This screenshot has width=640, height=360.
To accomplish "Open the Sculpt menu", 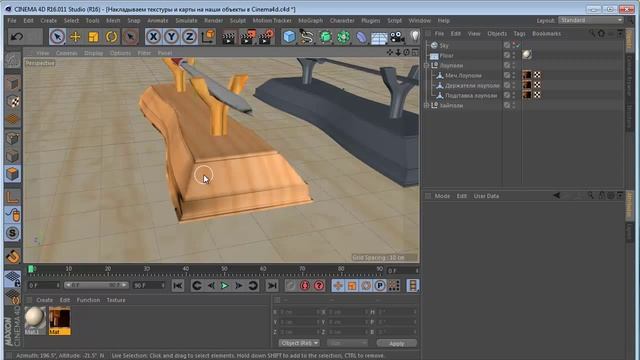I will coord(238,20).
